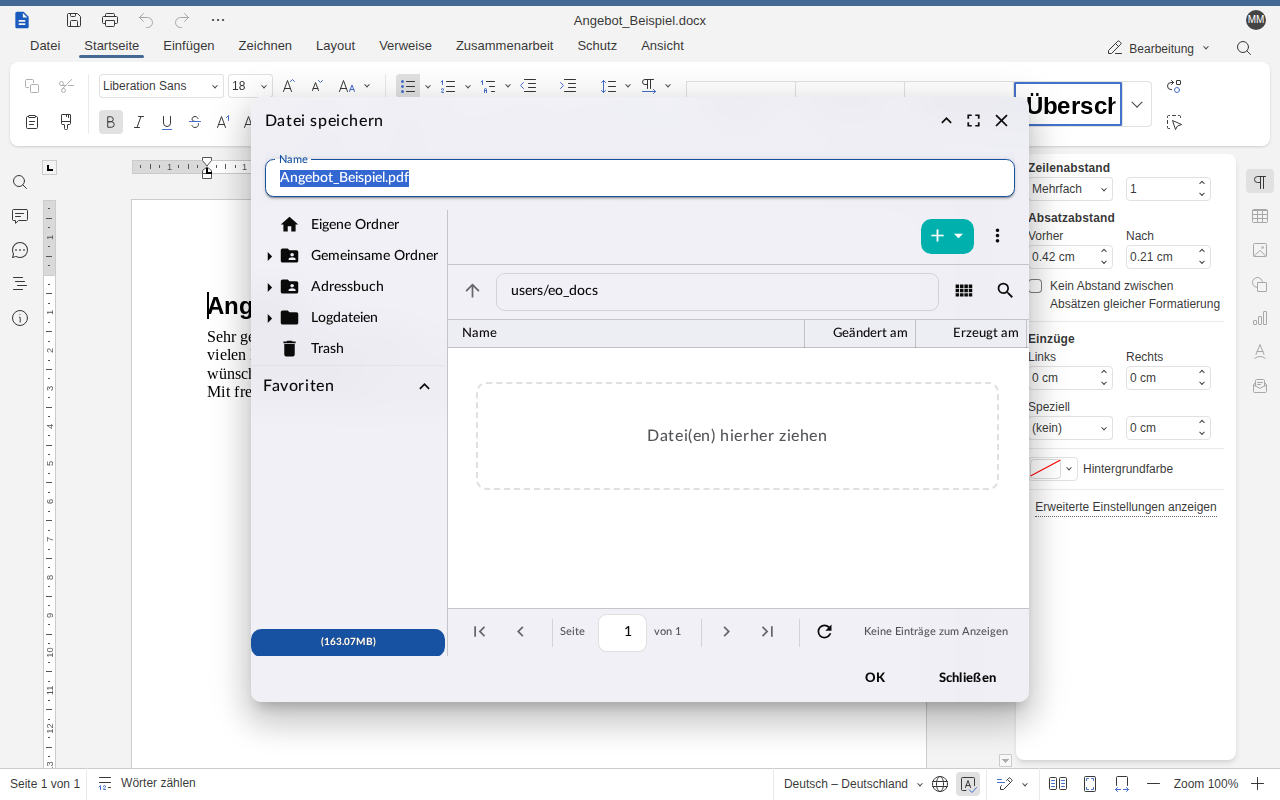Toggle italic formatting
The width and height of the screenshot is (1280, 800).
click(x=139, y=122)
